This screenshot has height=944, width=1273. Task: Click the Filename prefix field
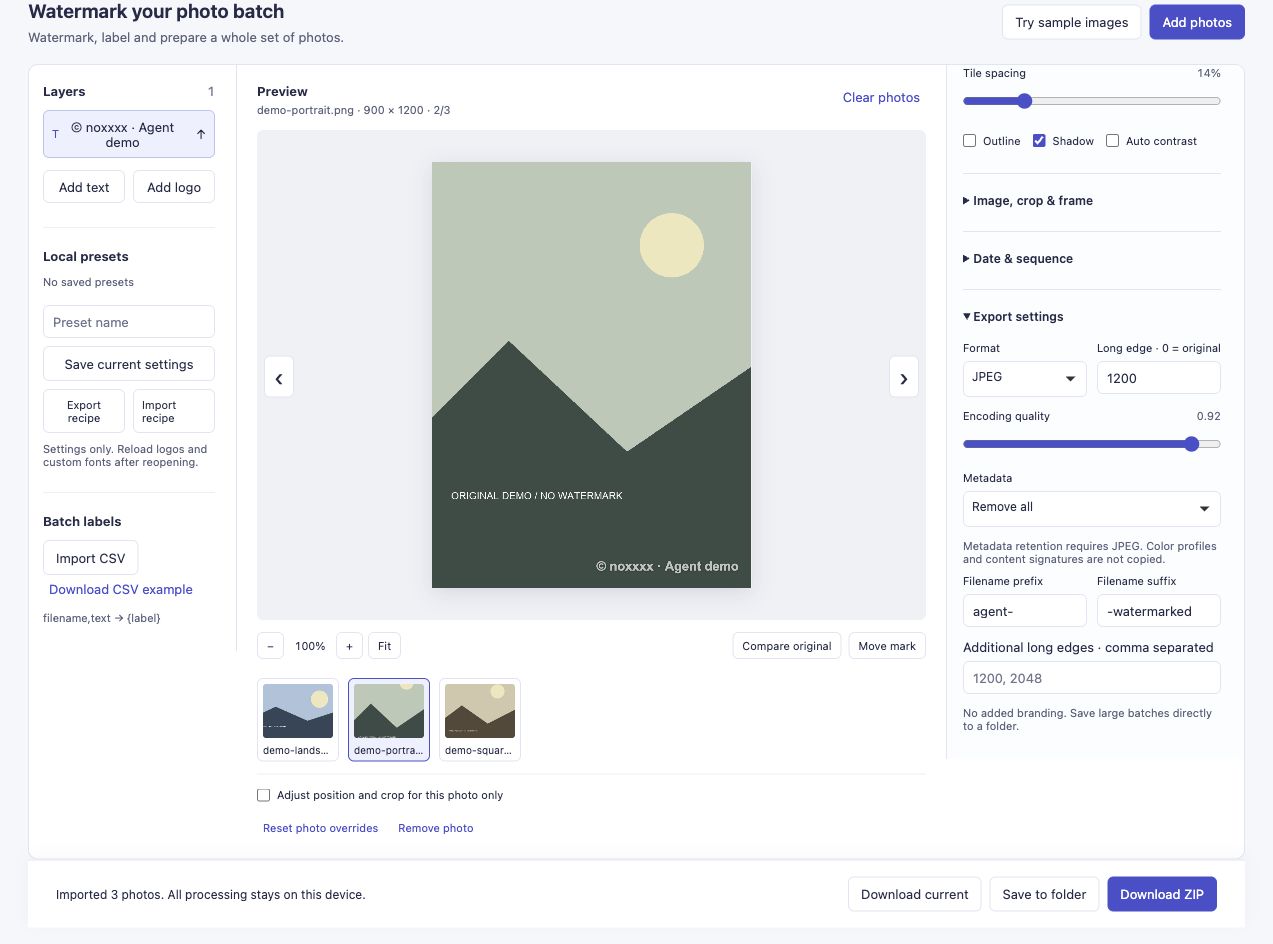coord(1025,611)
